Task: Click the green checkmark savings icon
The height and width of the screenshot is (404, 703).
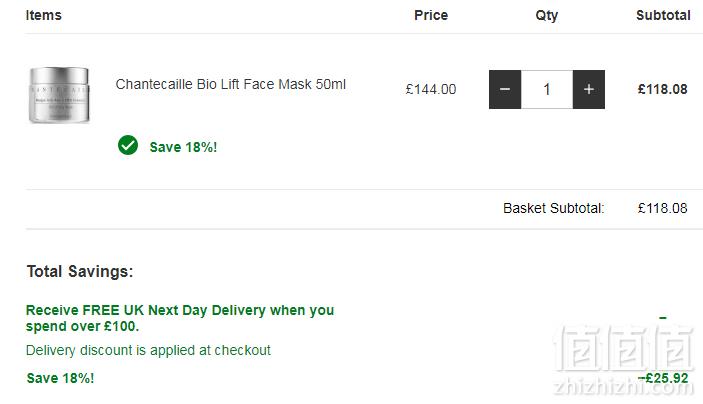Action: pos(128,145)
